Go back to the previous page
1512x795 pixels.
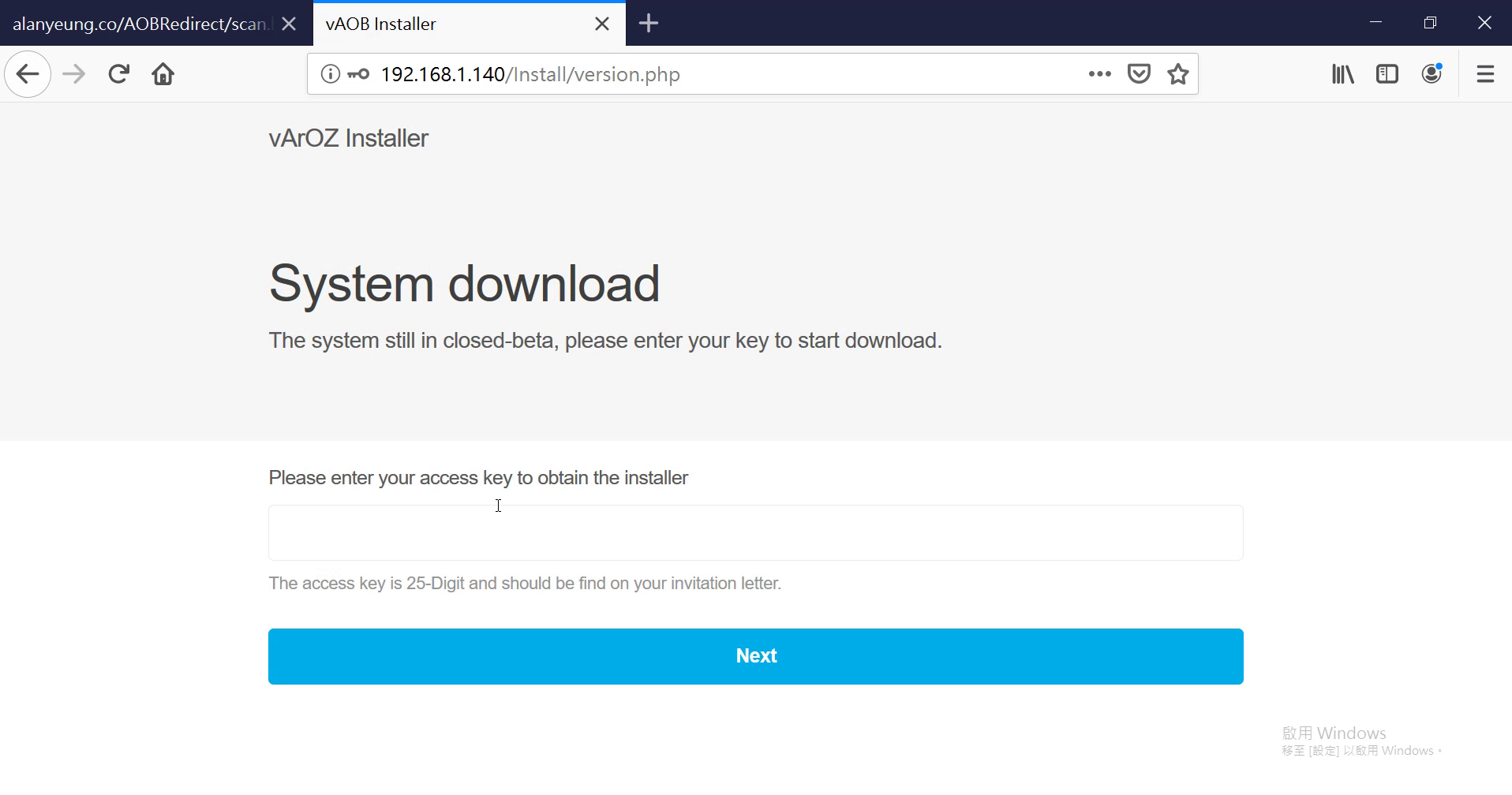28,74
